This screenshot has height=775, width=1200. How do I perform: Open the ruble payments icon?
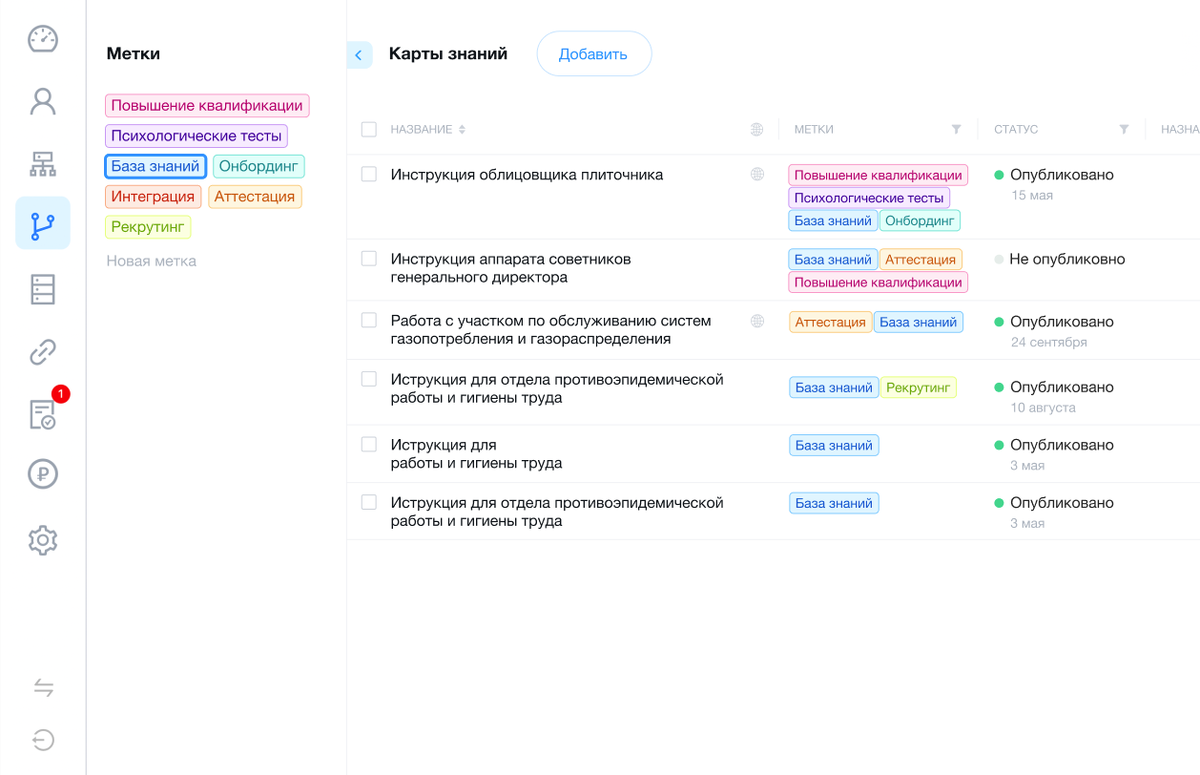point(43,475)
